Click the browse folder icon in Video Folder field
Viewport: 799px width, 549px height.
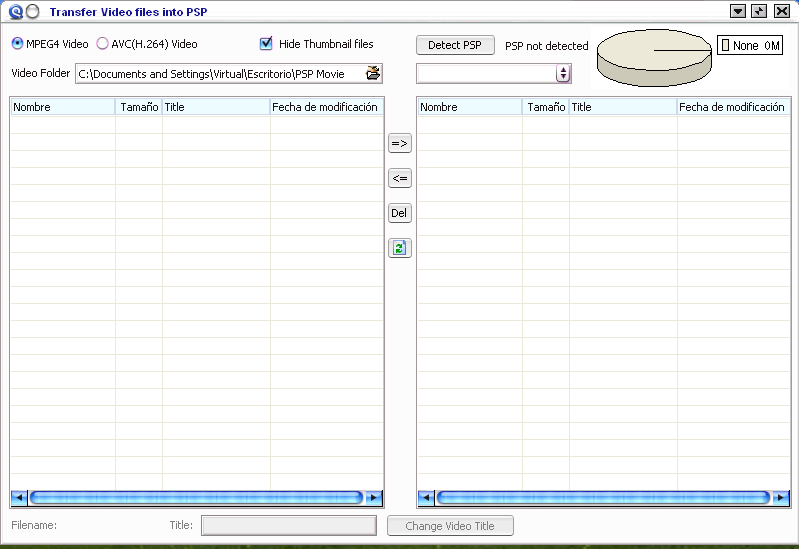(373, 73)
